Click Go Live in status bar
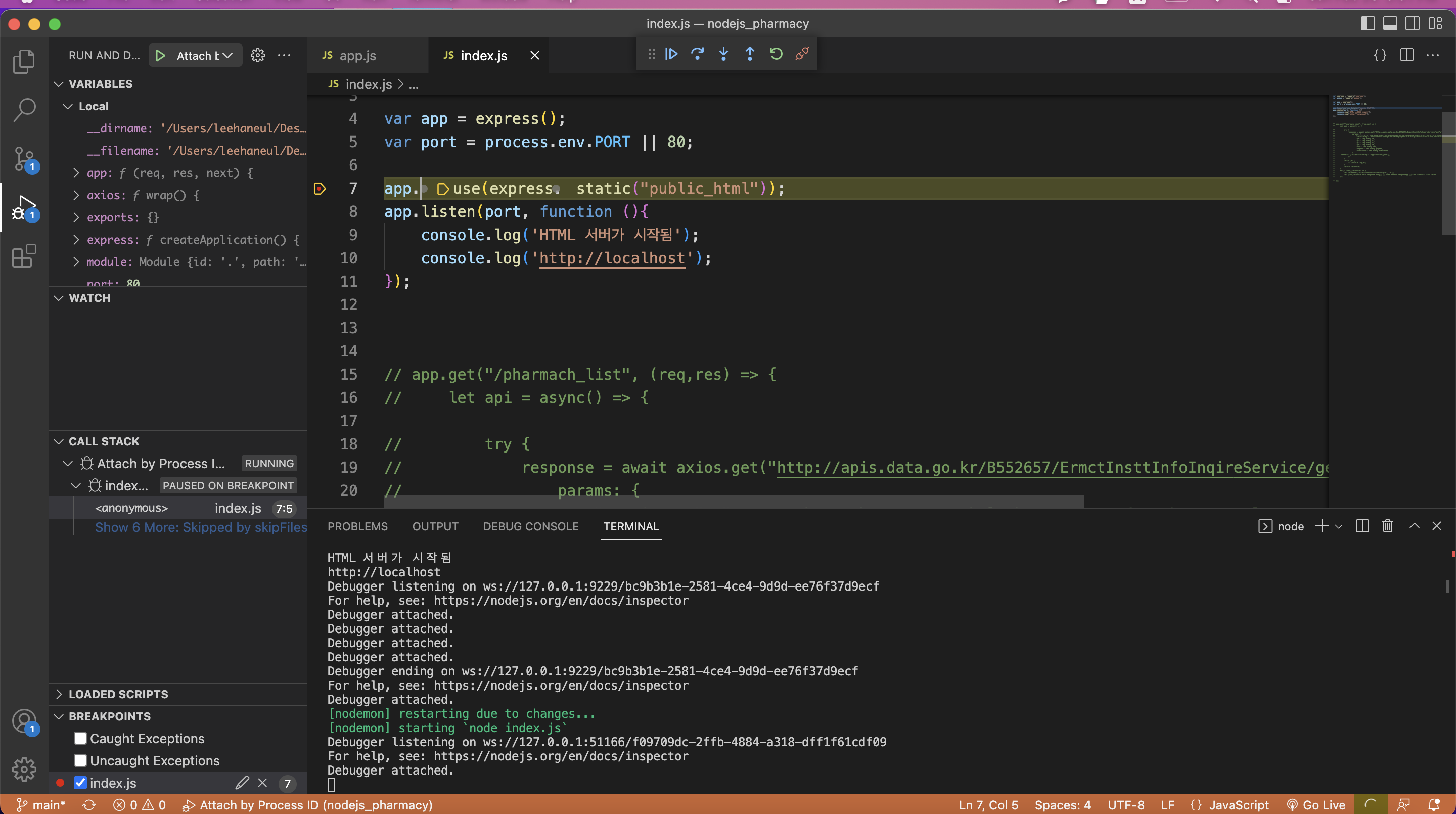The image size is (1456, 814). (x=1316, y=805)
